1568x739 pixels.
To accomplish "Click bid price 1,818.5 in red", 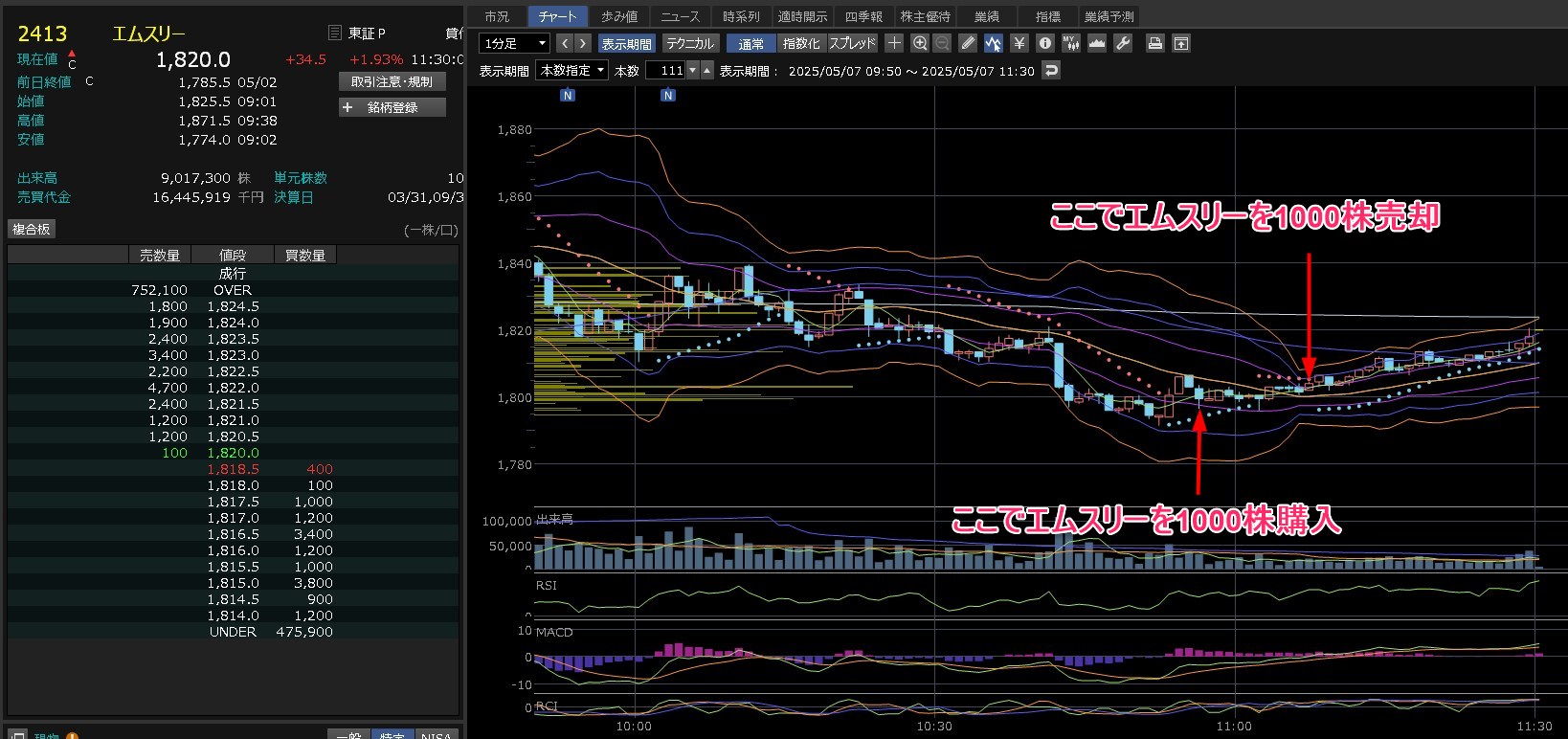I will (x=234, y=469).
